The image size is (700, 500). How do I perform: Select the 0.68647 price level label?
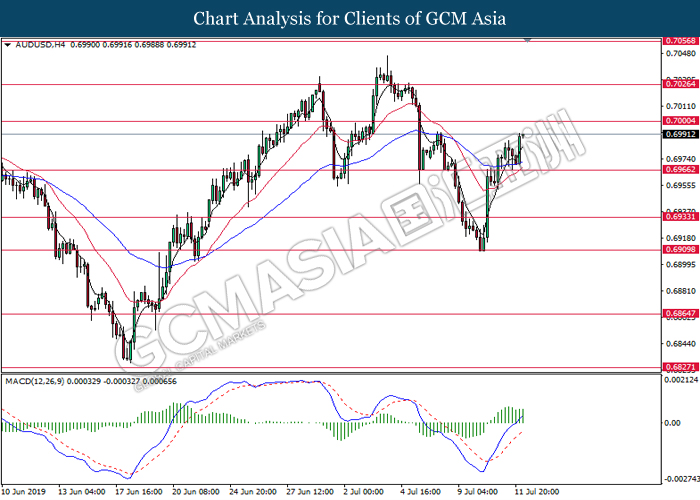[x=680, y=313]
